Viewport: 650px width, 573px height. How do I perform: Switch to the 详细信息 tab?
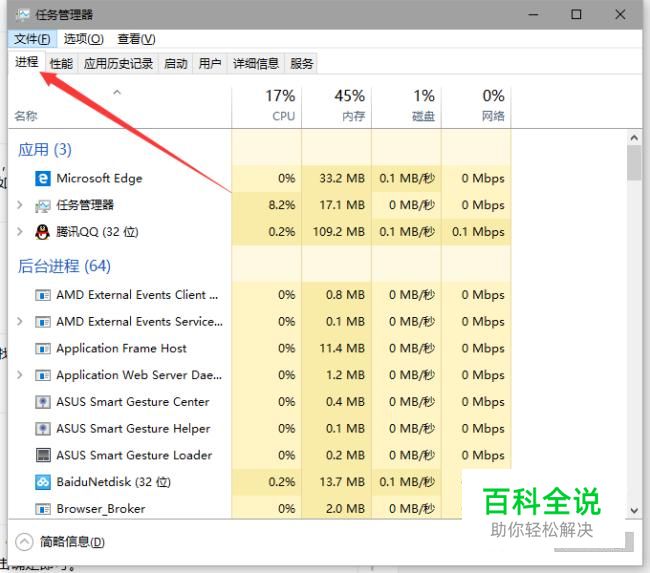click(256, 63)
